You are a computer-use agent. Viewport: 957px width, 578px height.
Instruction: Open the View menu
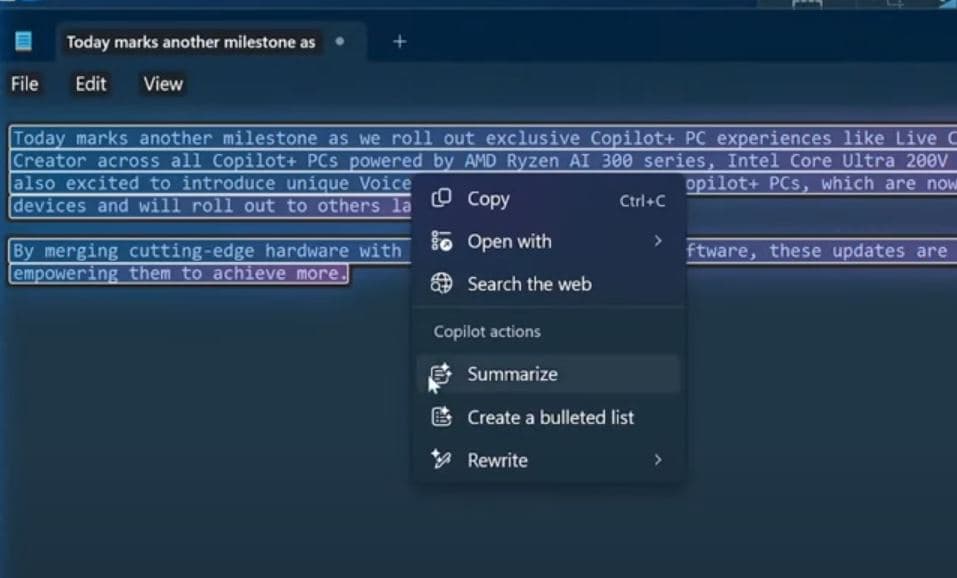click(162, 84)
